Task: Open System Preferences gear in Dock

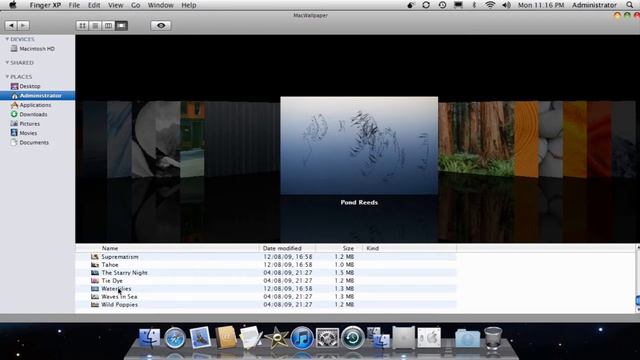Action: [327, 338]
